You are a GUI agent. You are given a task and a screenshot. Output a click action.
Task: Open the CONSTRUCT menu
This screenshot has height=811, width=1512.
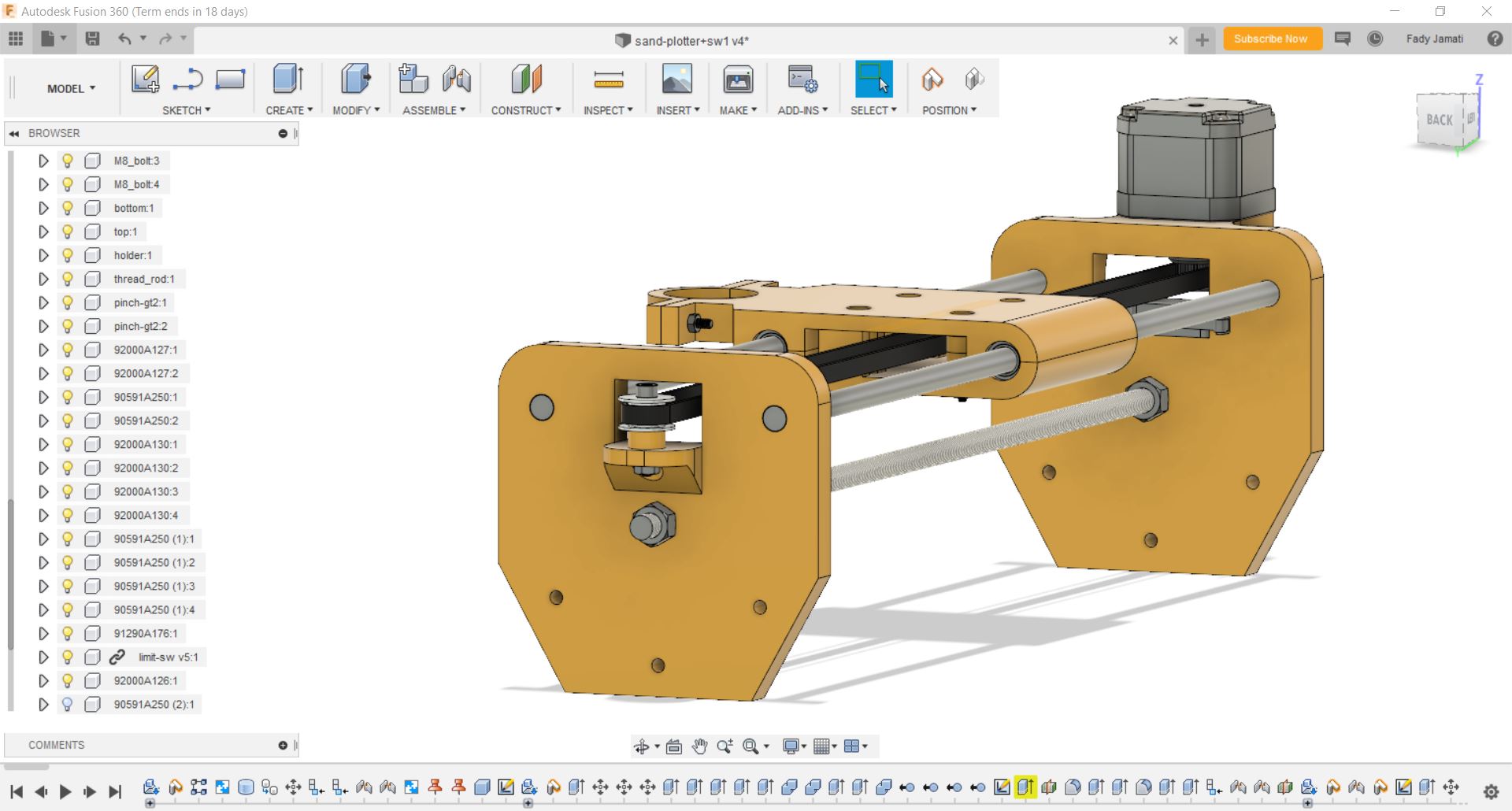pos(525,110)
